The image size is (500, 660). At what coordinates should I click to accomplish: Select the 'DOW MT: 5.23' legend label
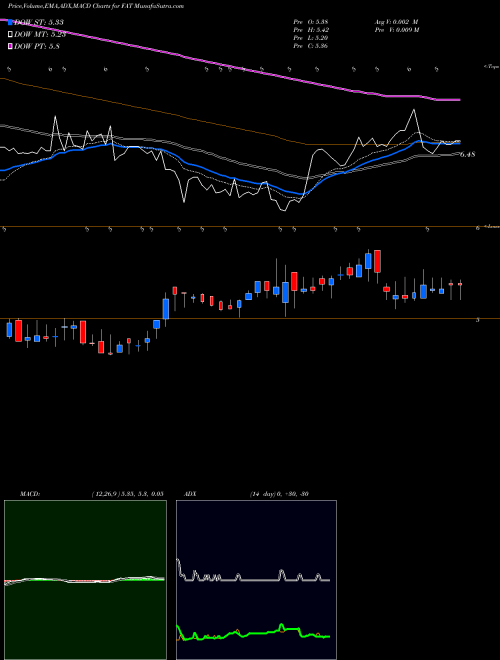tap(40, 35)
